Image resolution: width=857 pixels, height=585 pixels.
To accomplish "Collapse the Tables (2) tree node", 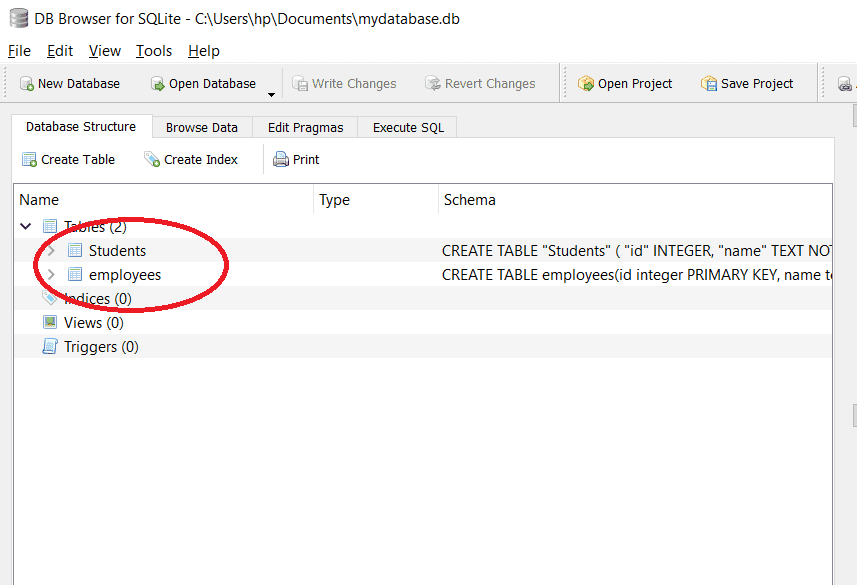I will pyautogui.click(x=26, y=226).
